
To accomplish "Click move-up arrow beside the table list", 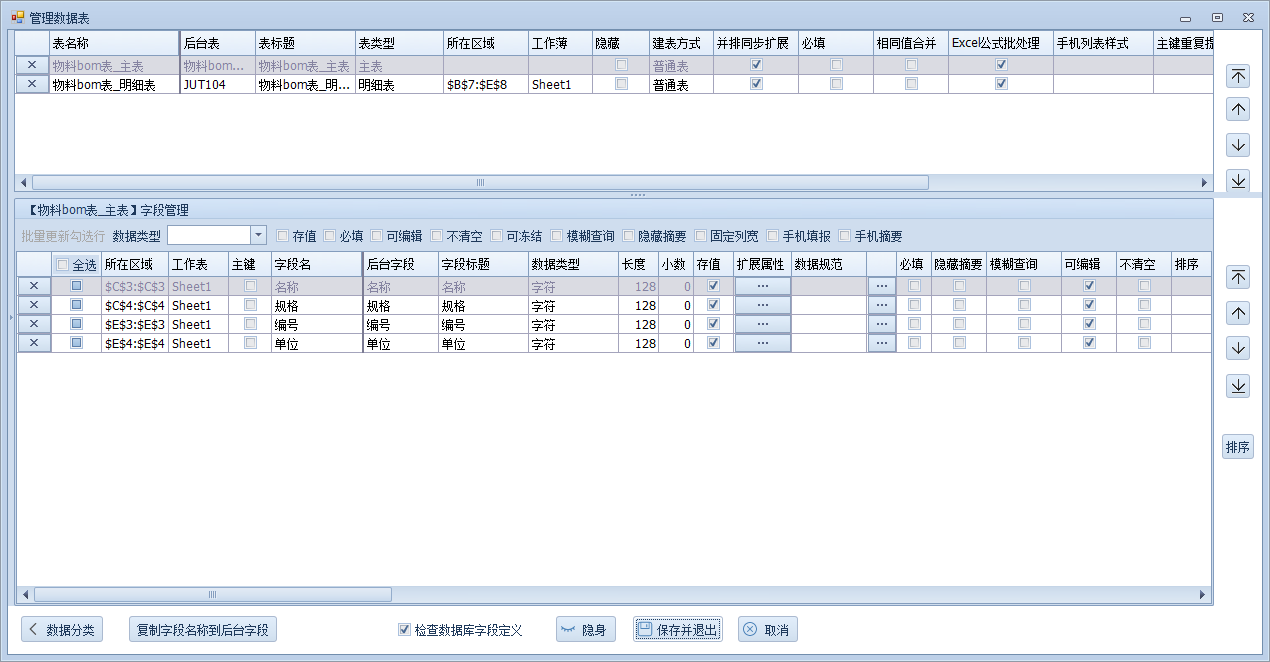I will point(1238,110).
